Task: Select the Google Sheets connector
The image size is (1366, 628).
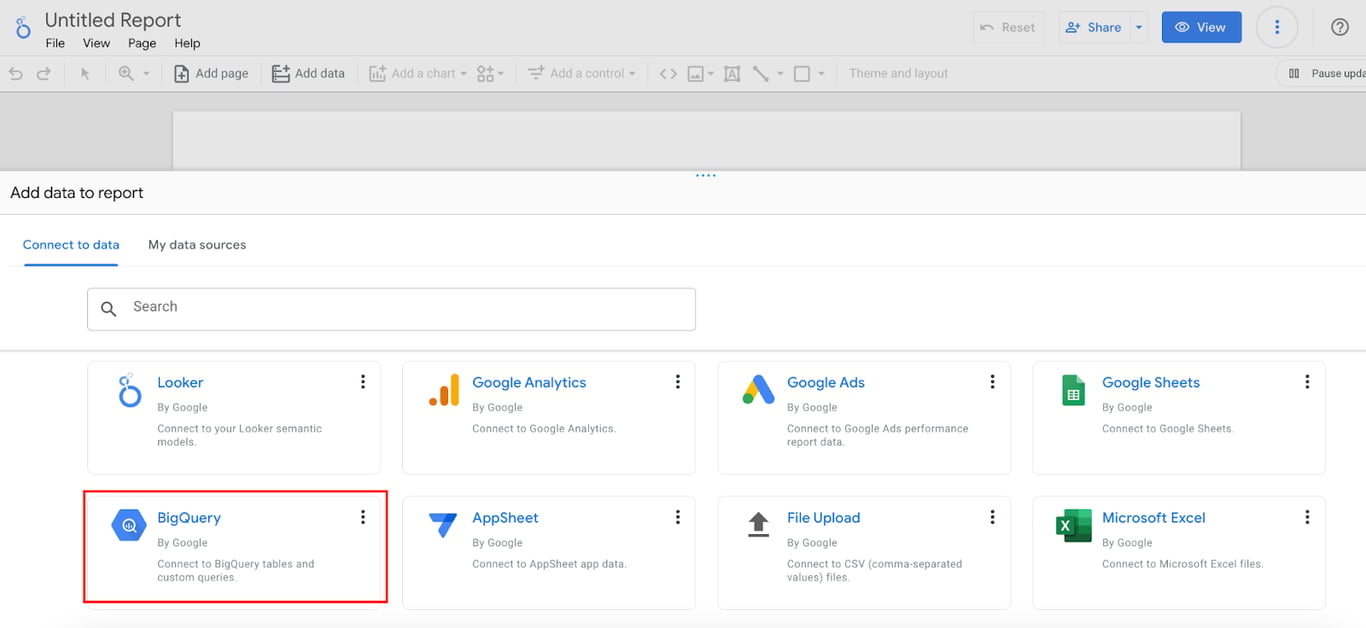Action: [1179, 417]
